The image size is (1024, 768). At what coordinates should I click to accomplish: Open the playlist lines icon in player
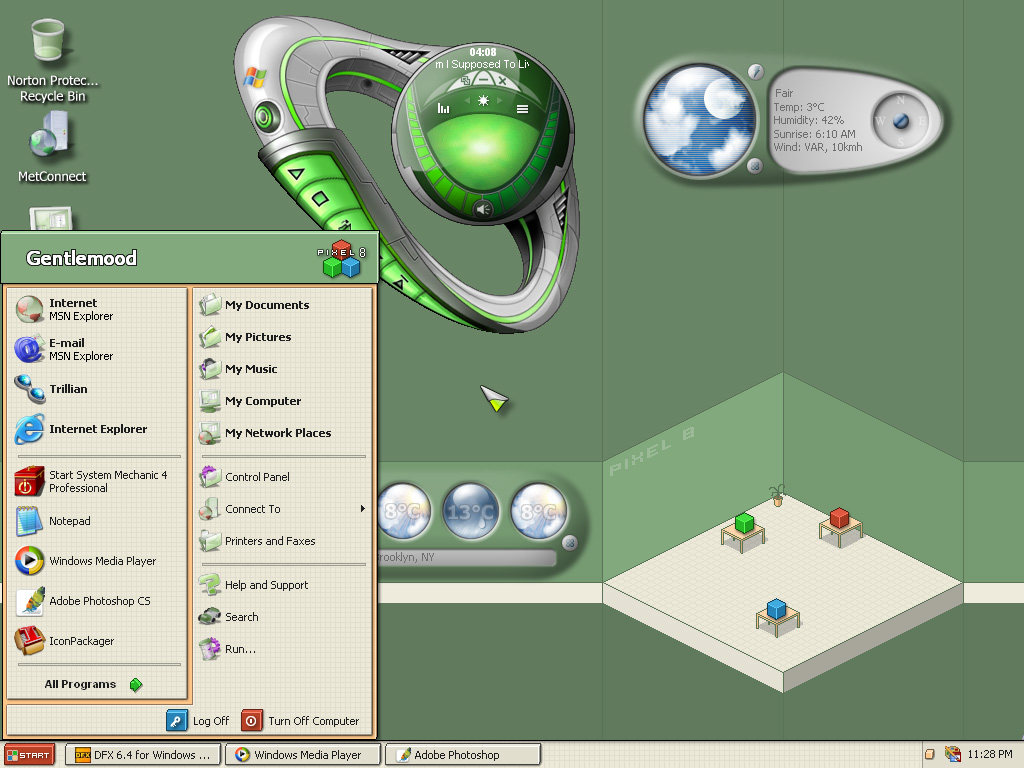(522, 109)
